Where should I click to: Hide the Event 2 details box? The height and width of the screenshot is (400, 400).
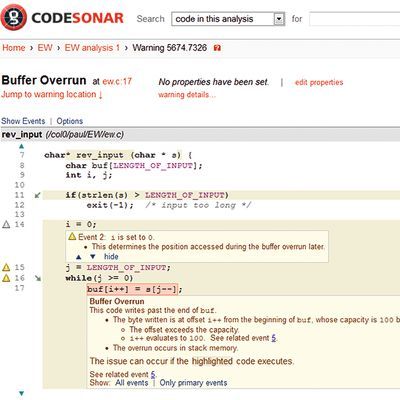[111, 257]
